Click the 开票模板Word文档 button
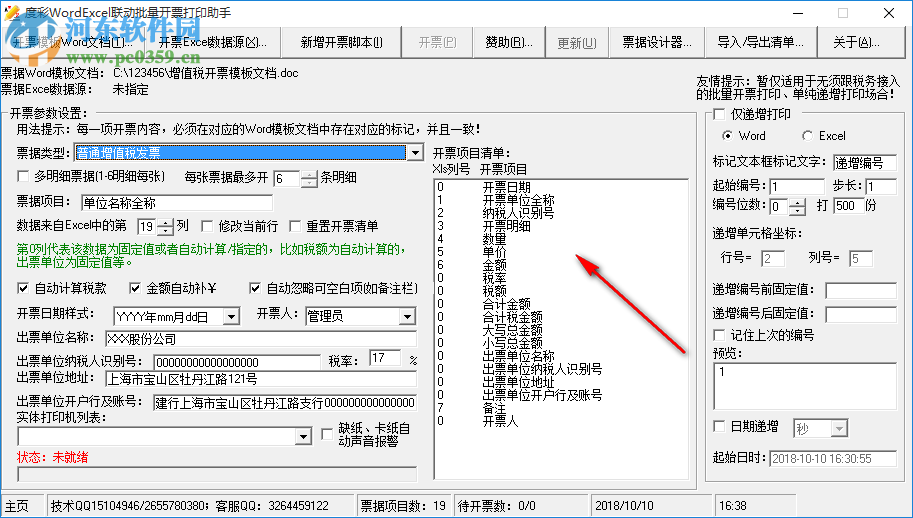913x518 pixels. click(x=72, y=42)
